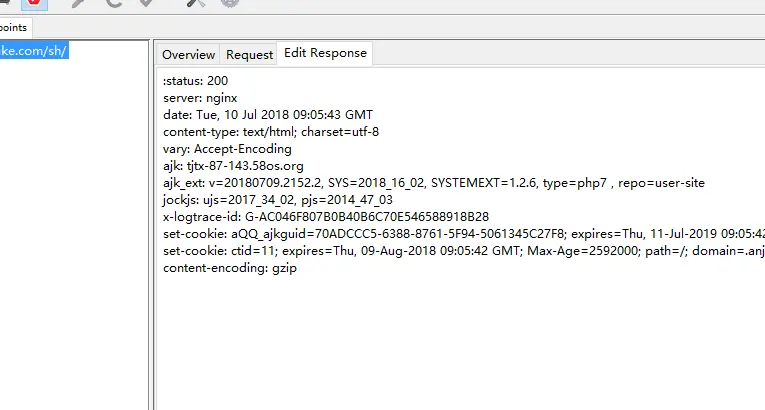Click the Validate checkmark icon

pyautogui.click(x=146, y=3)
